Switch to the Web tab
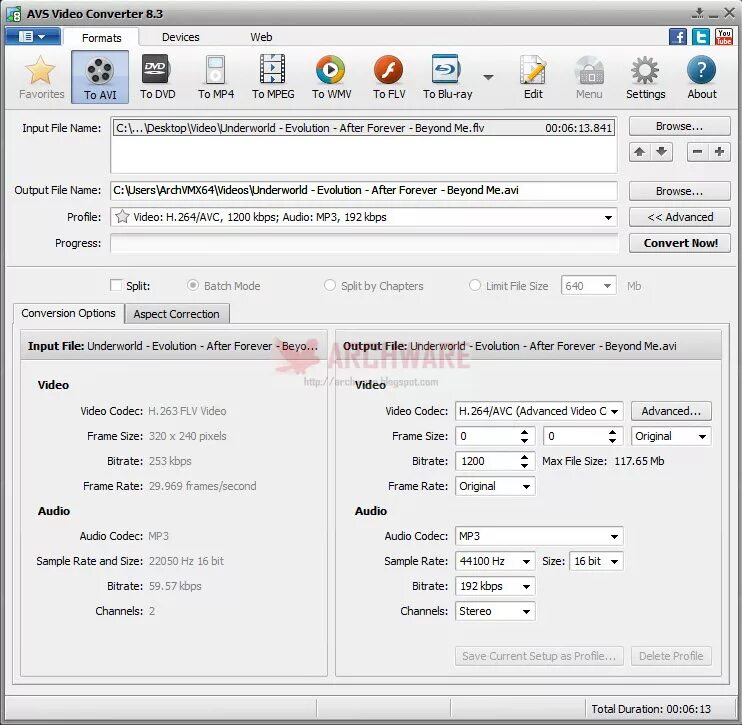 tap(261, 37)
